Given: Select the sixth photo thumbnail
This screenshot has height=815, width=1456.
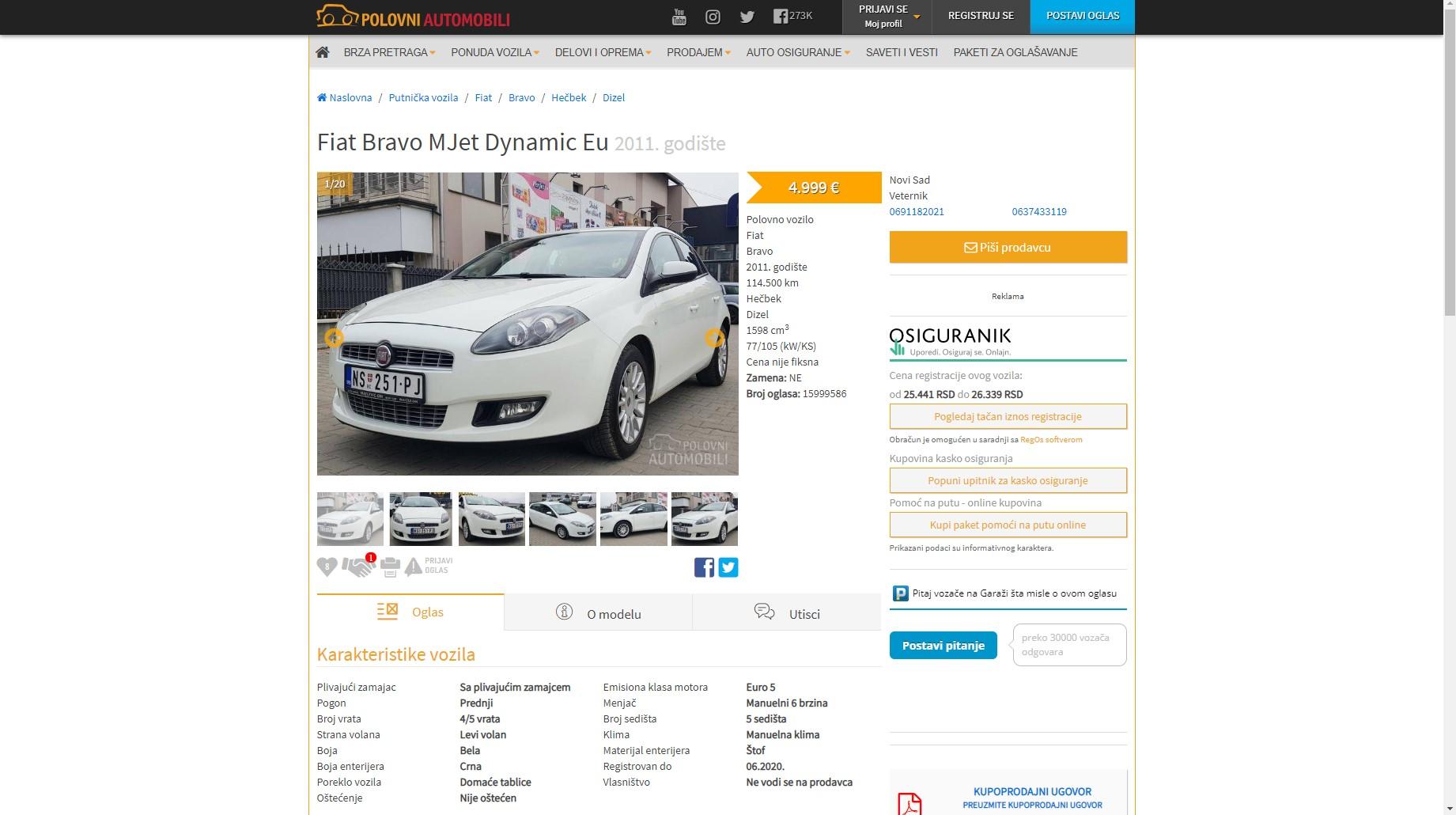Looking at the screenshot, I should point(705,519).
